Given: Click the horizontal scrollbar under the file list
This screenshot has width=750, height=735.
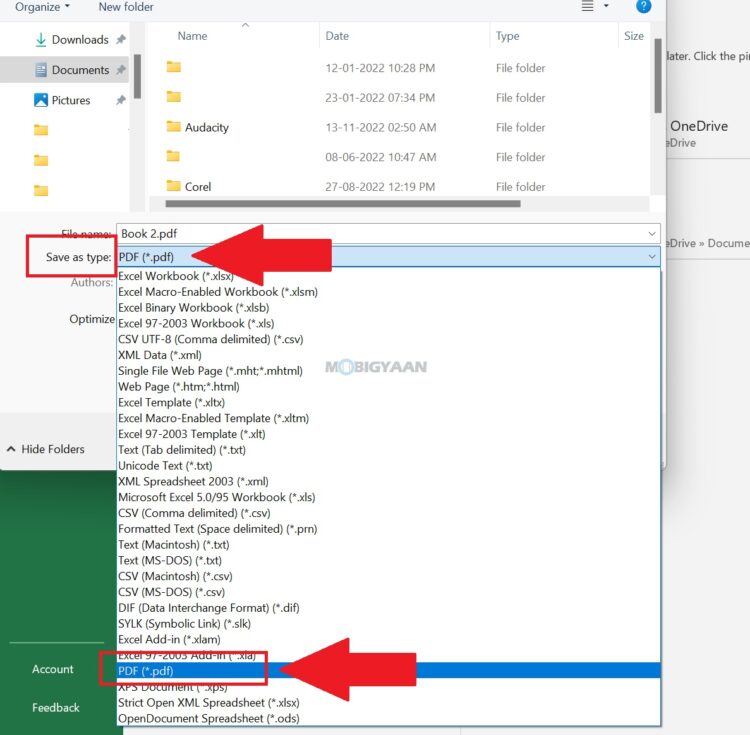Looking at the screenshot, I should (x=335, y=204).
